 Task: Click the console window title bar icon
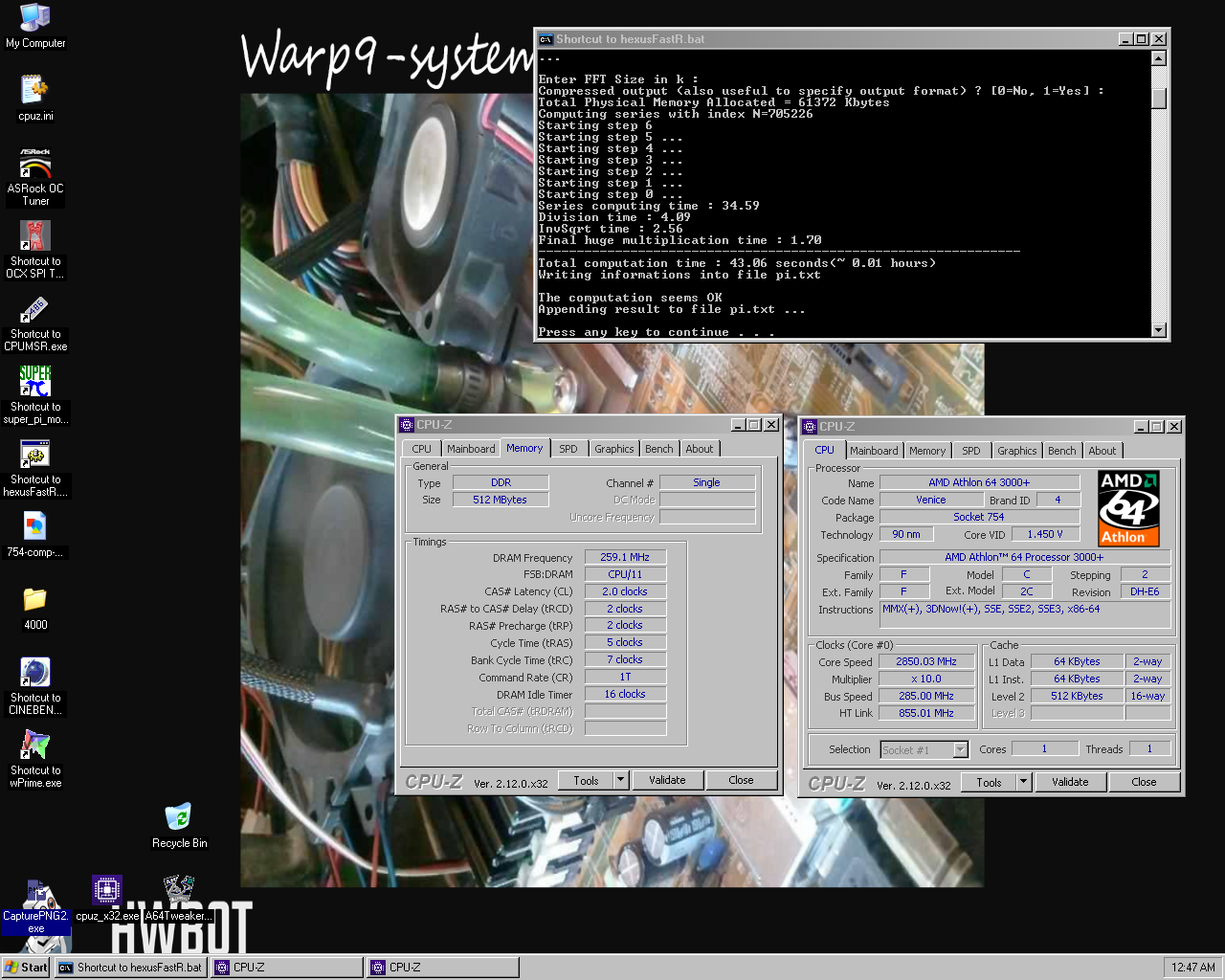(546, 39)
